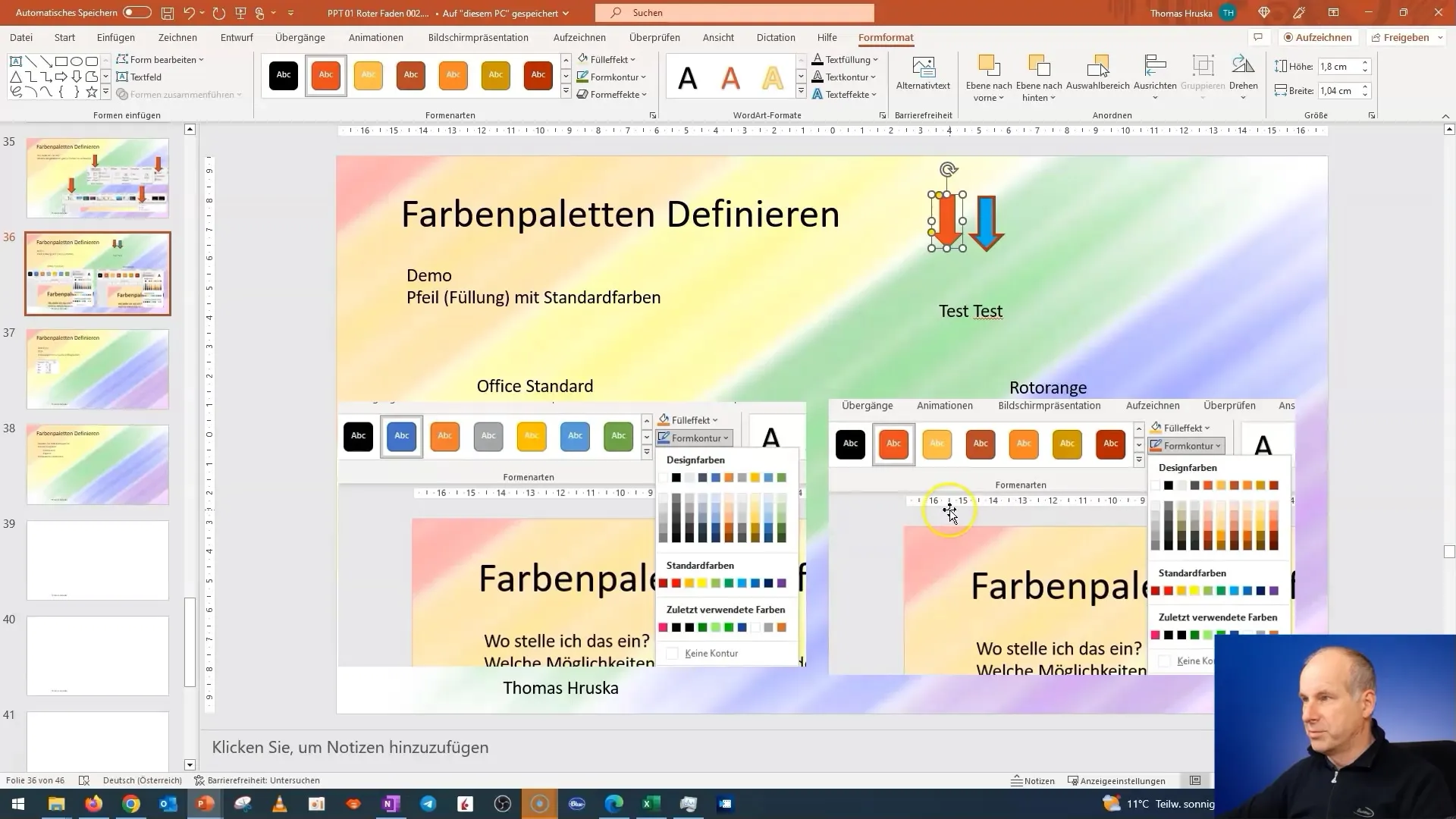1456x819 pixels.
Task: Undo the last action
Action: 189,13
